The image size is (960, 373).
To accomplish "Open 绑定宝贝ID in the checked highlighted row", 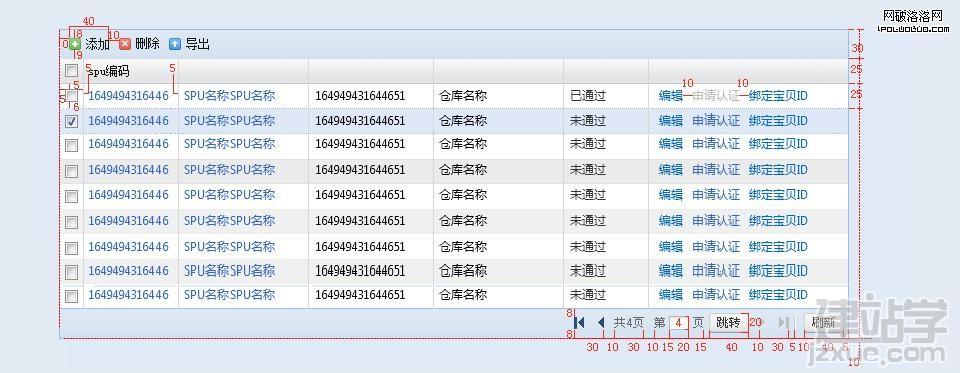I will click(778, 121).
